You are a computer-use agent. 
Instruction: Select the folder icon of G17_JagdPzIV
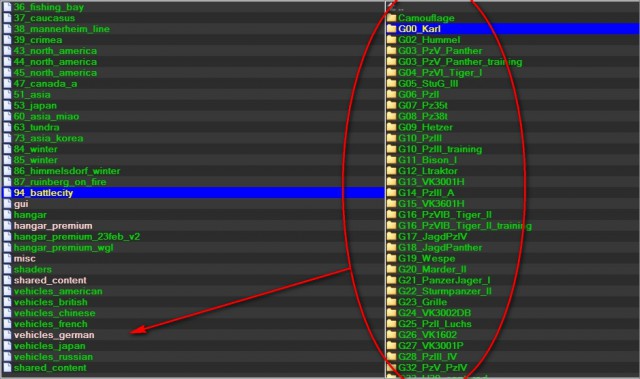coord(391,237)
